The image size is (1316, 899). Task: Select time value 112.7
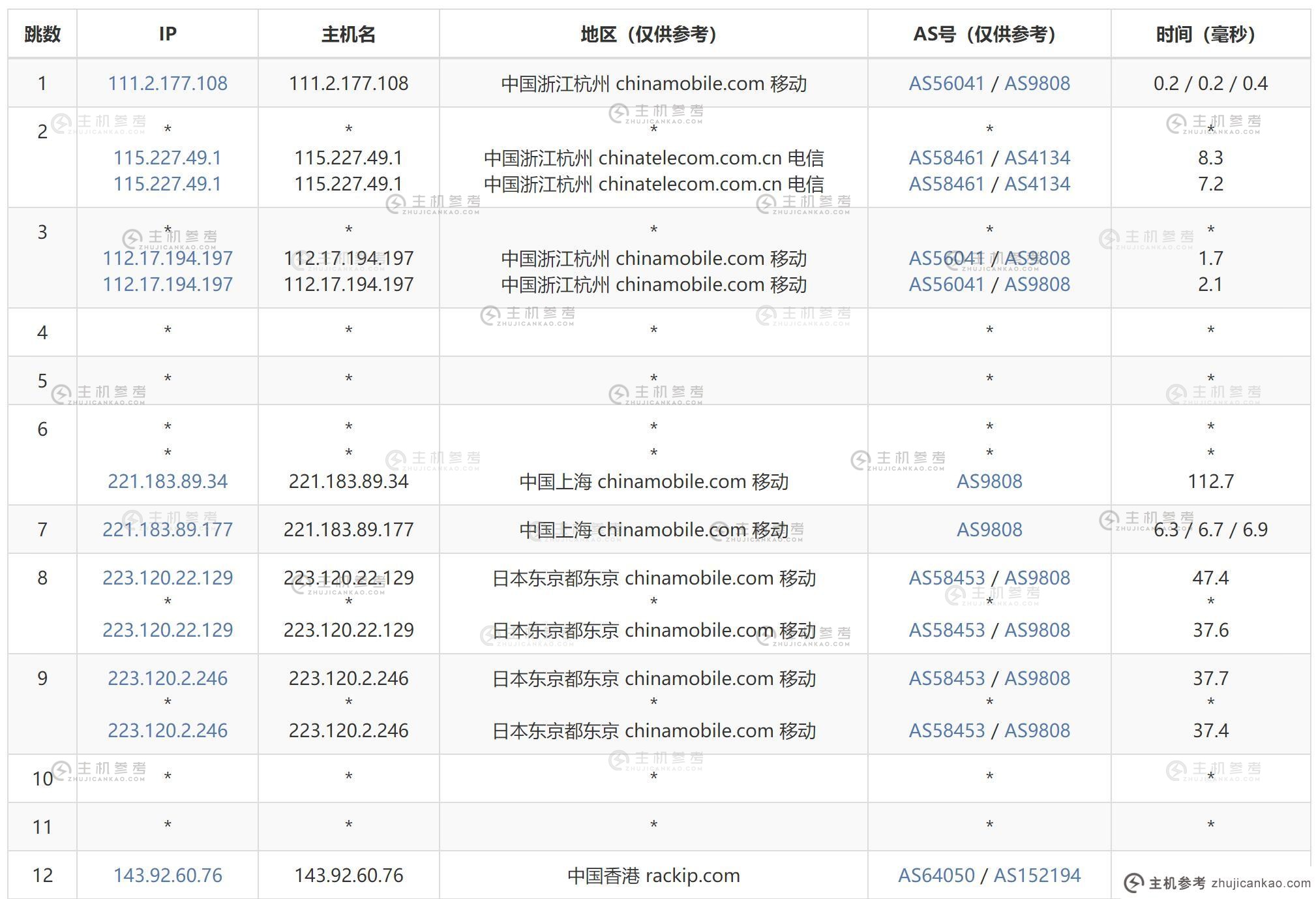click(x=1210, y=481)
